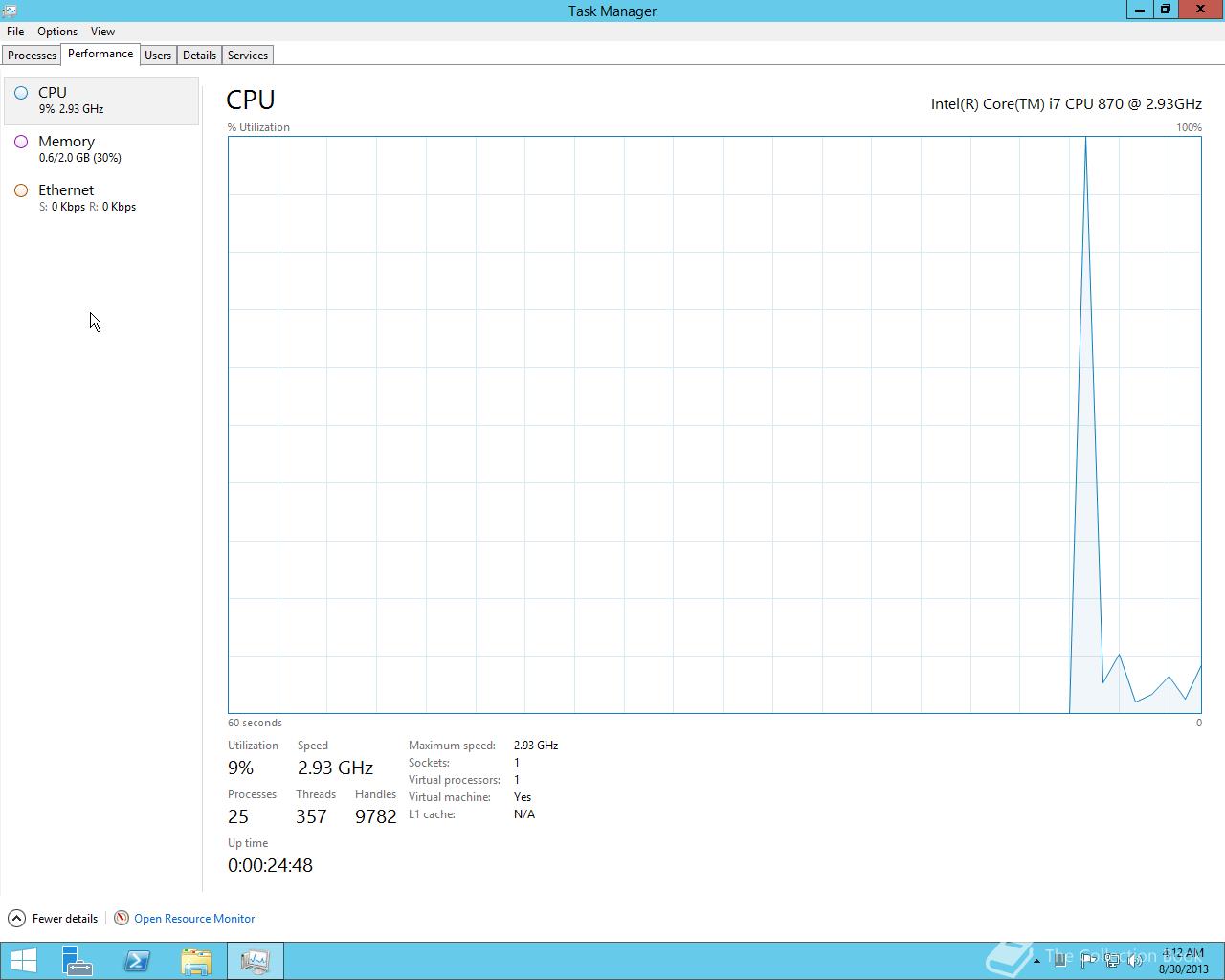The image size is (1225, 980).
Task: Launch Server Manager from taskbar
Action: (78, 961)
